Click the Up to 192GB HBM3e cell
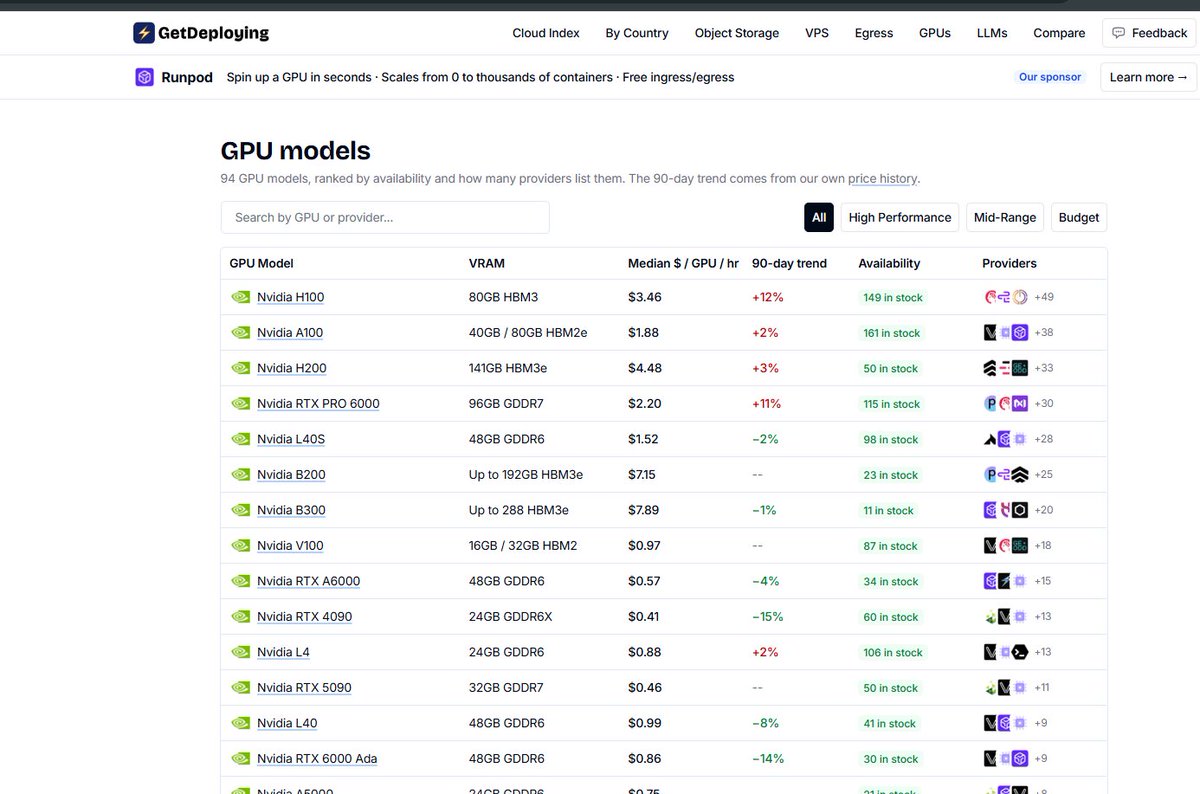The height and width of the screenshot is (794, 1200). point(526,475)
